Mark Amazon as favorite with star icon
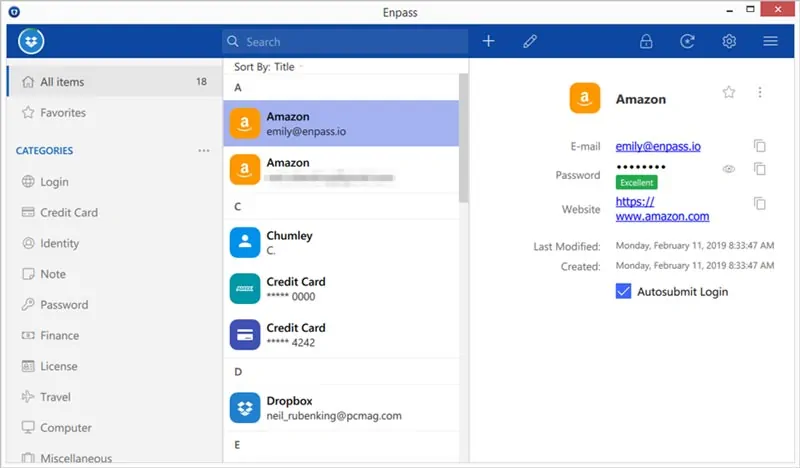Viewport: 800px width, 468px height. (x=729, y=92)
